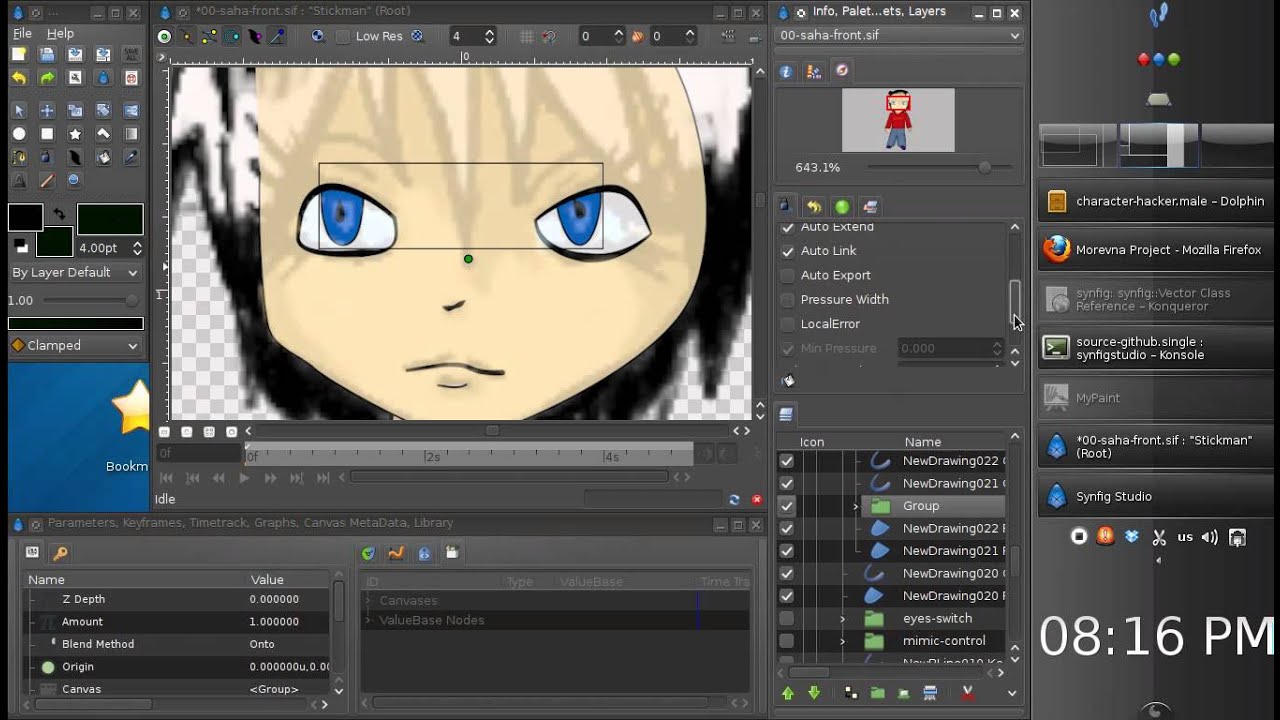The width and height of the screenshot is (1280, 720).
Task: Toggle the Auto Link checkbox
Action: 788,251
